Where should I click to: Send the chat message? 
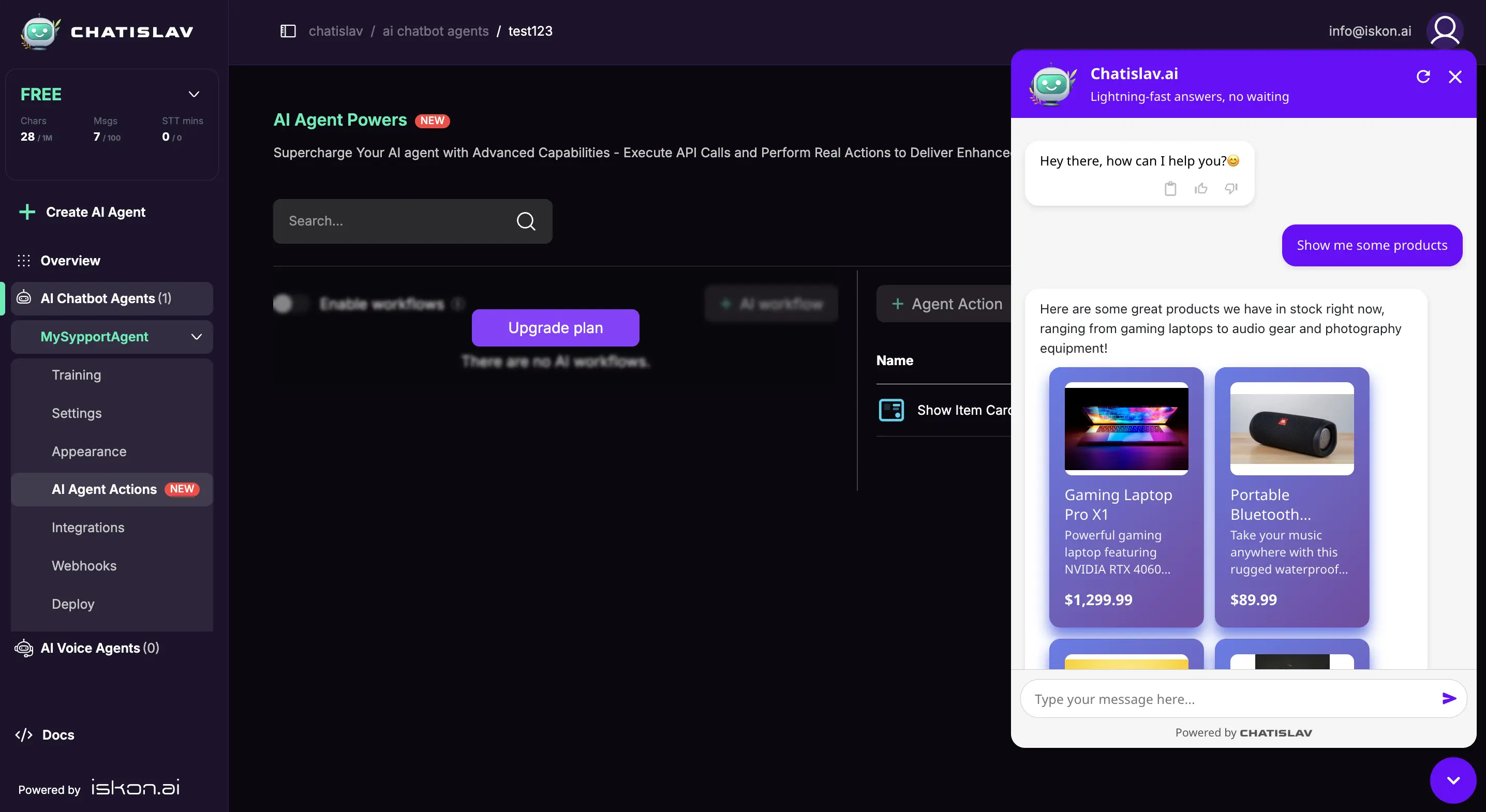coord(1449,698)
